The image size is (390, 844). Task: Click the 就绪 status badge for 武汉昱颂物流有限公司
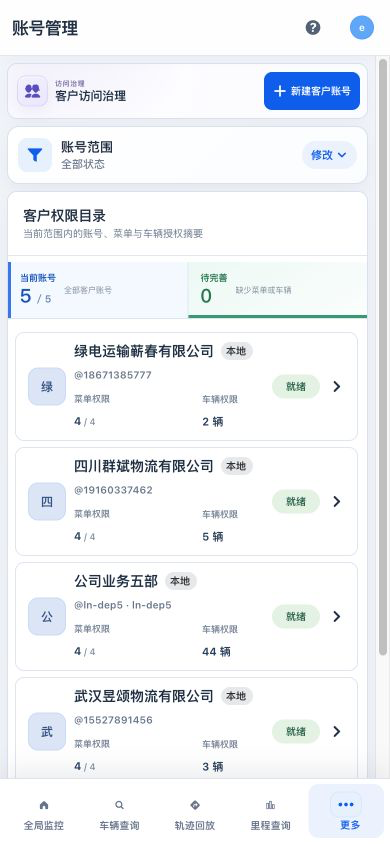296,732
